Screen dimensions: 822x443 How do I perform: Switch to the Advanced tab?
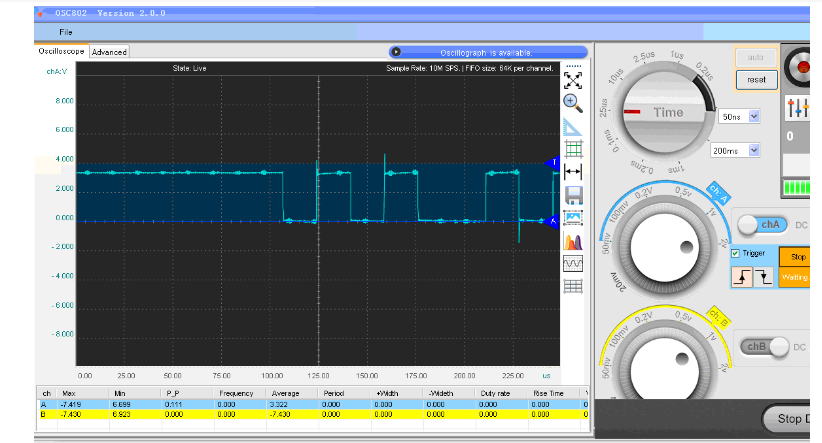[109, 51]
